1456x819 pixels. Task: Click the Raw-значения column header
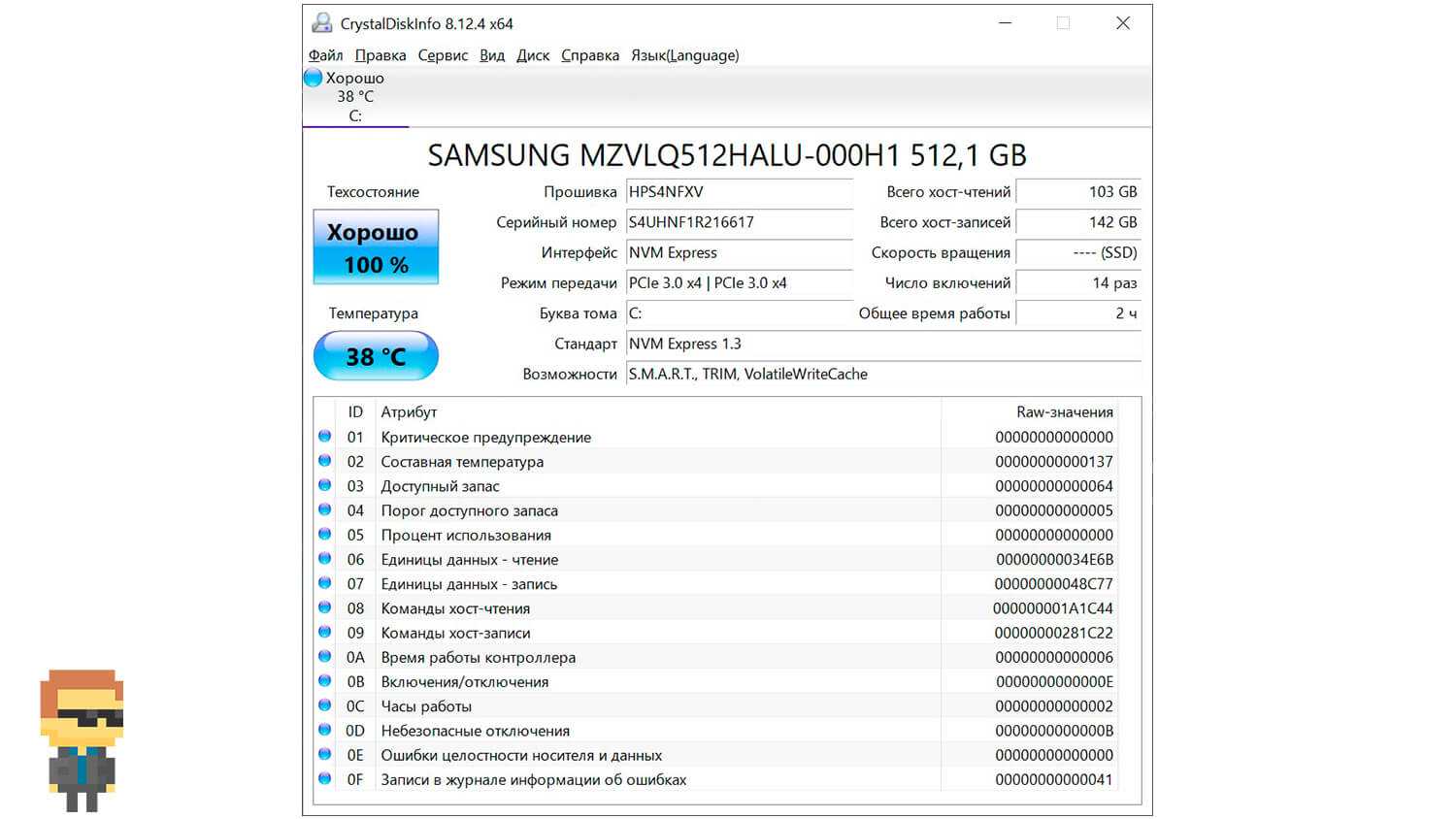click(1064, 412)
